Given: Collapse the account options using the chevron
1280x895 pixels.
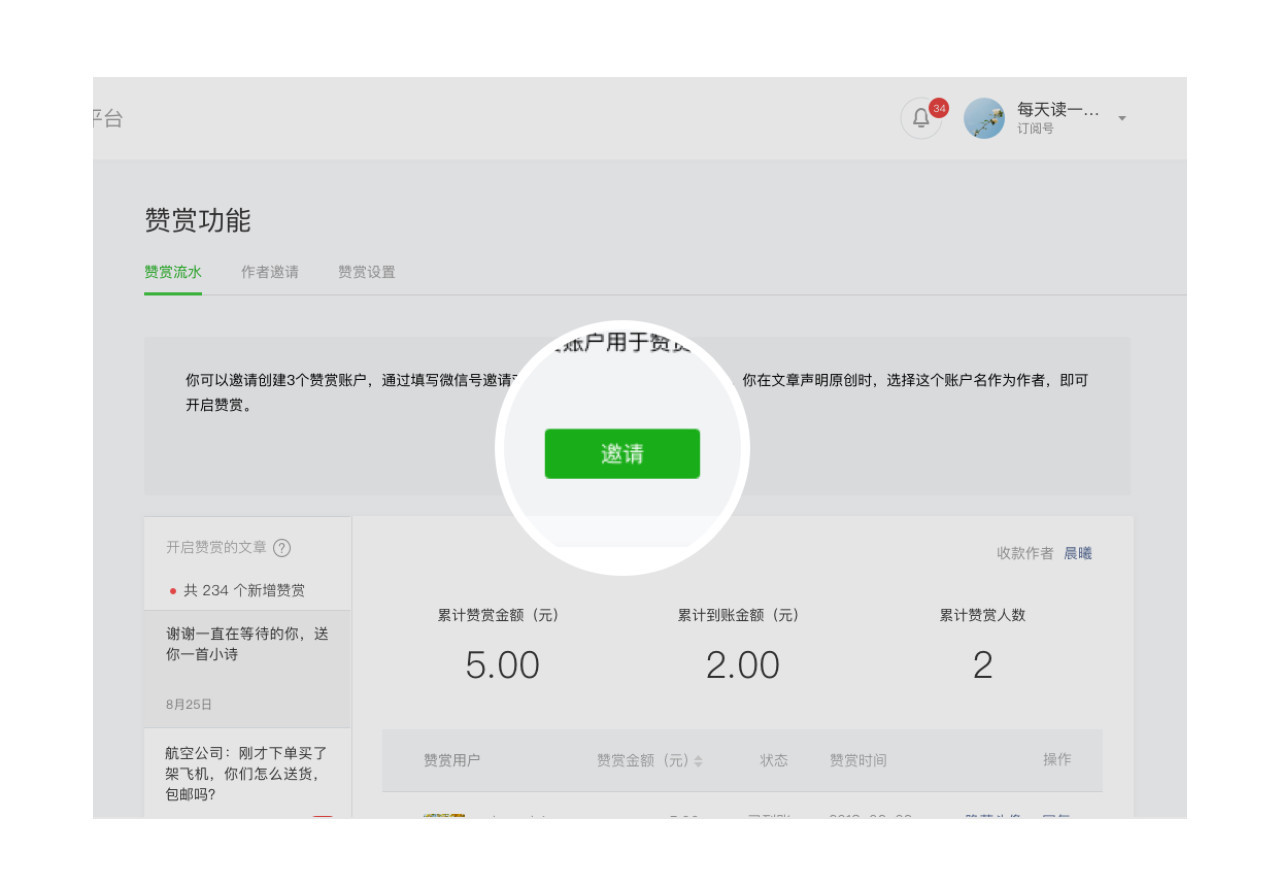Looking at the screenshot, I should point(1123,118).
